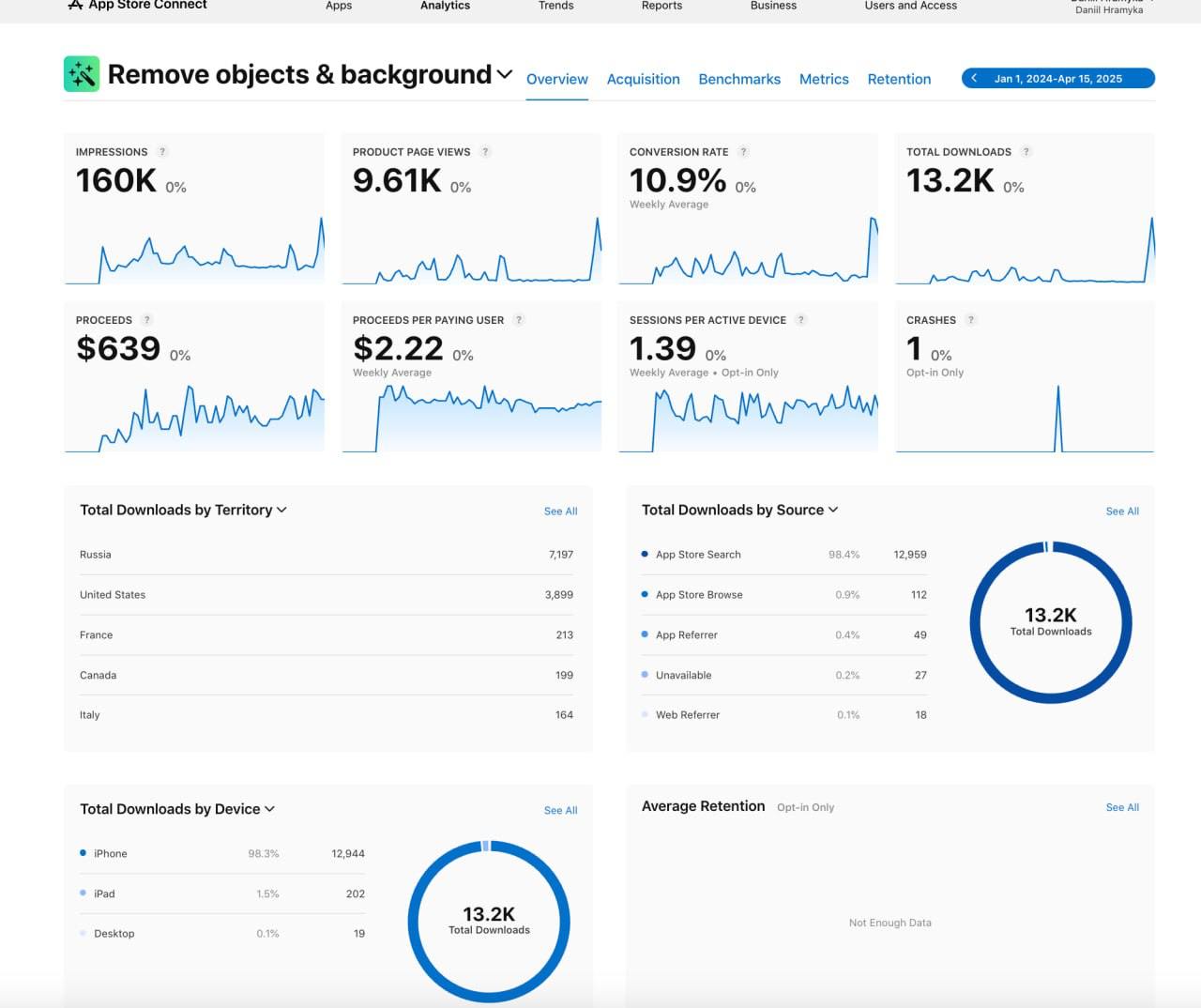The width and height of the screenshot is (1201, 1008).
Task: Click the Total Downloads help icon
Action: click(1026, 151)
